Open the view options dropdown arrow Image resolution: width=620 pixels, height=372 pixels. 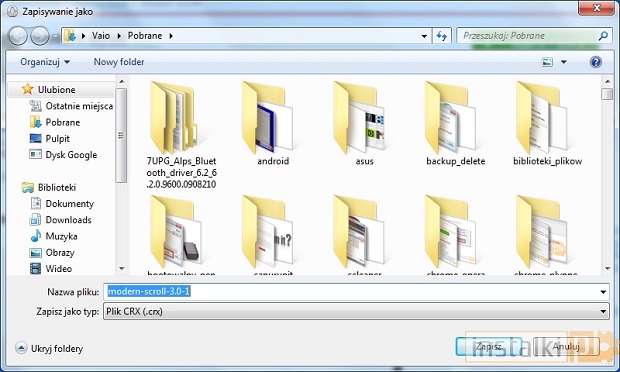coord(563,62)
